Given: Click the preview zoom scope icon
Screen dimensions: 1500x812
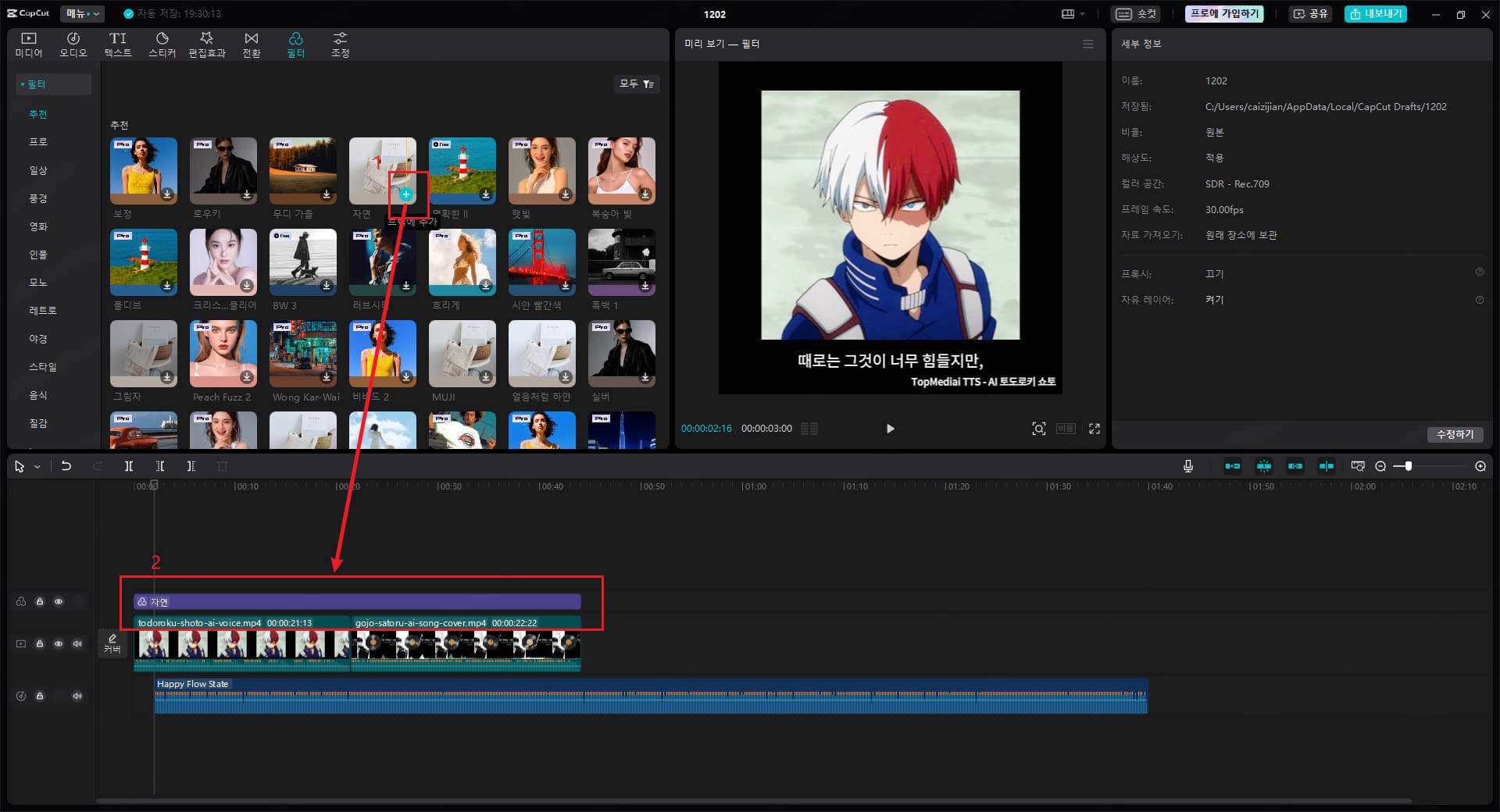Looking at the screenshot, I should [x=1039, y=429].
